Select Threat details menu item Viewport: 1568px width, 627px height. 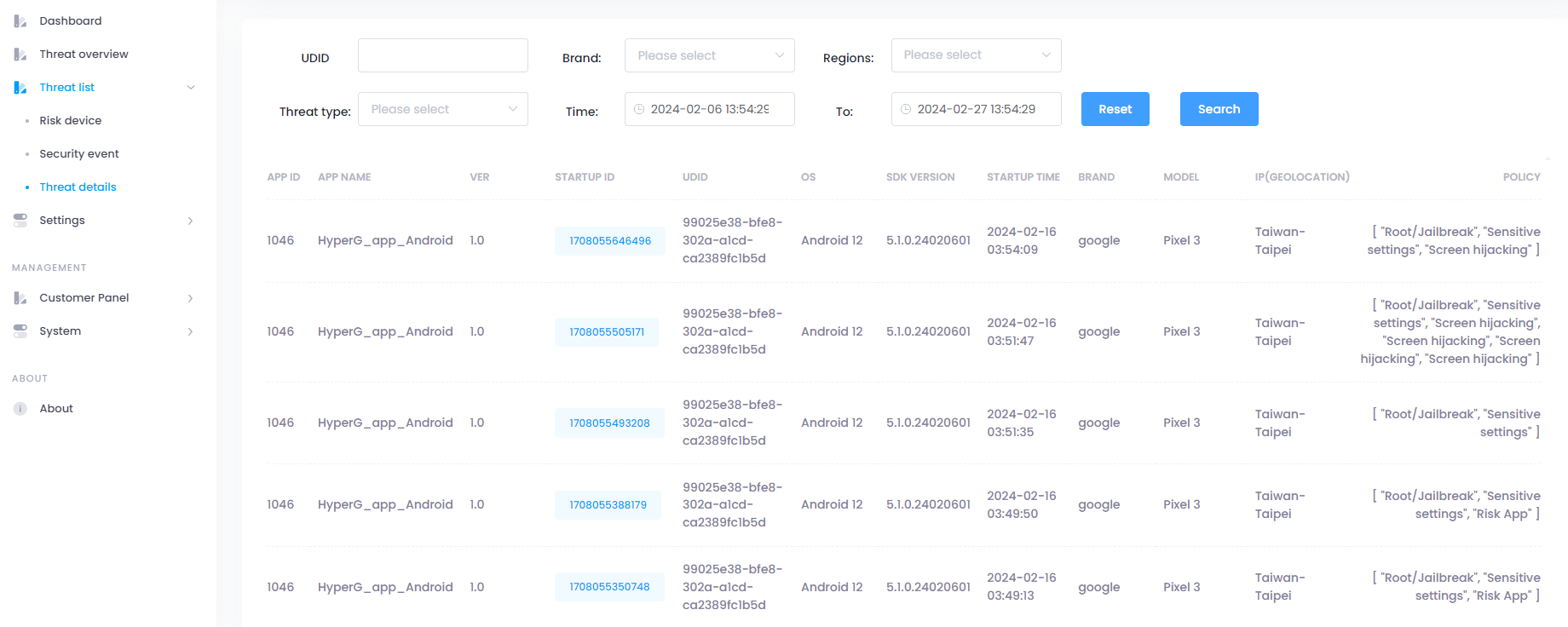(78, 187)
